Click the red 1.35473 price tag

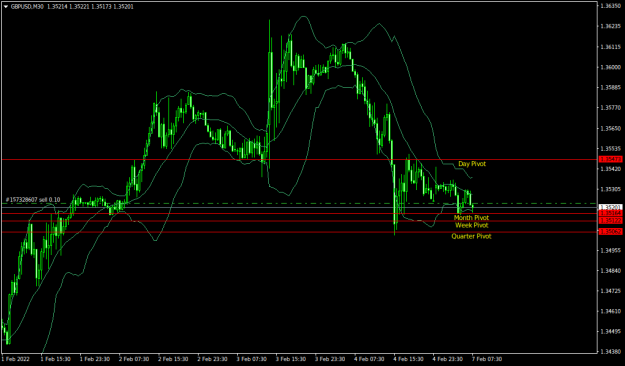pyautogui.click(x=611, y=159)
